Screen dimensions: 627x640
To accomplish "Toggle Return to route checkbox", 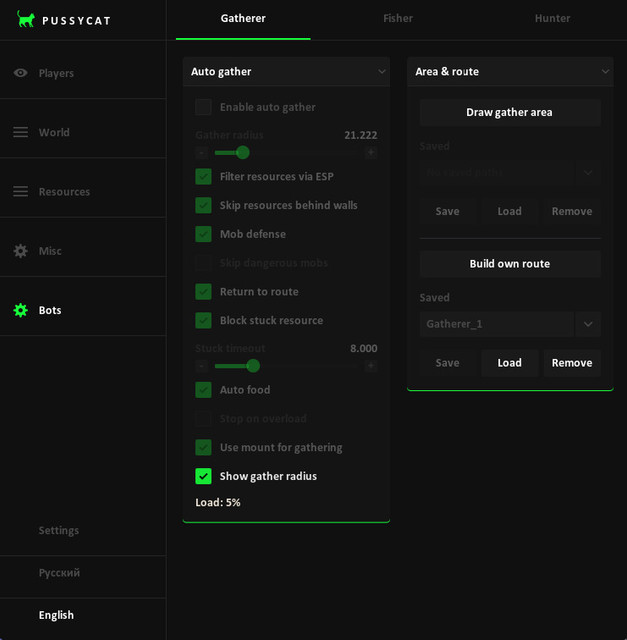I will tap(203, 292).
